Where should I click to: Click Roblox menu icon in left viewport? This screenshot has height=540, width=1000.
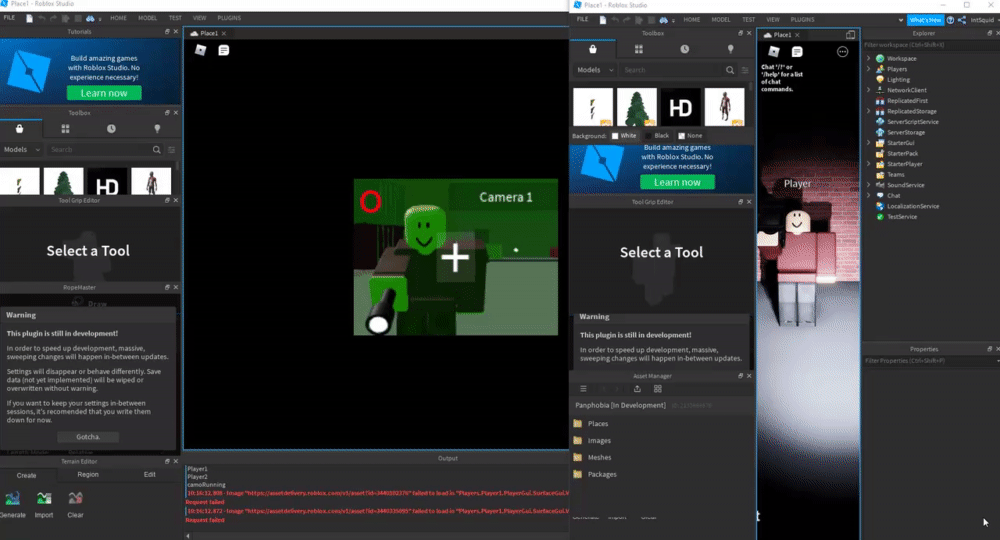(200, 50)
